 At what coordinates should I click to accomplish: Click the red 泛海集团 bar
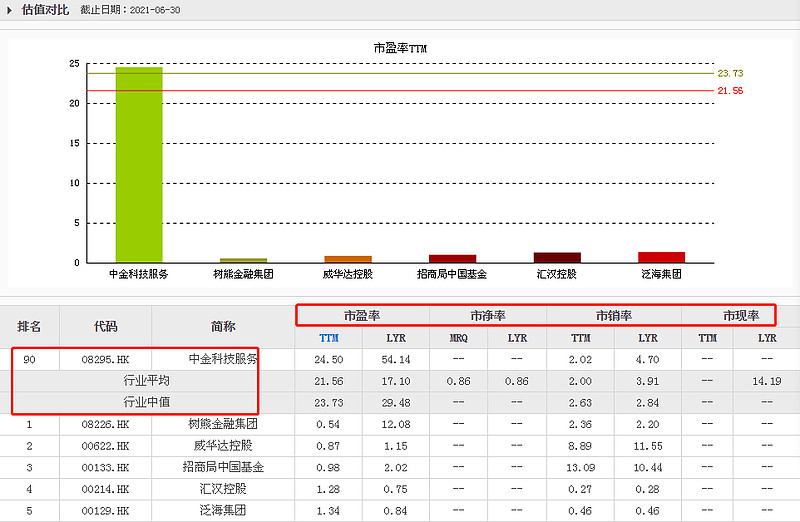click(662, 257)
